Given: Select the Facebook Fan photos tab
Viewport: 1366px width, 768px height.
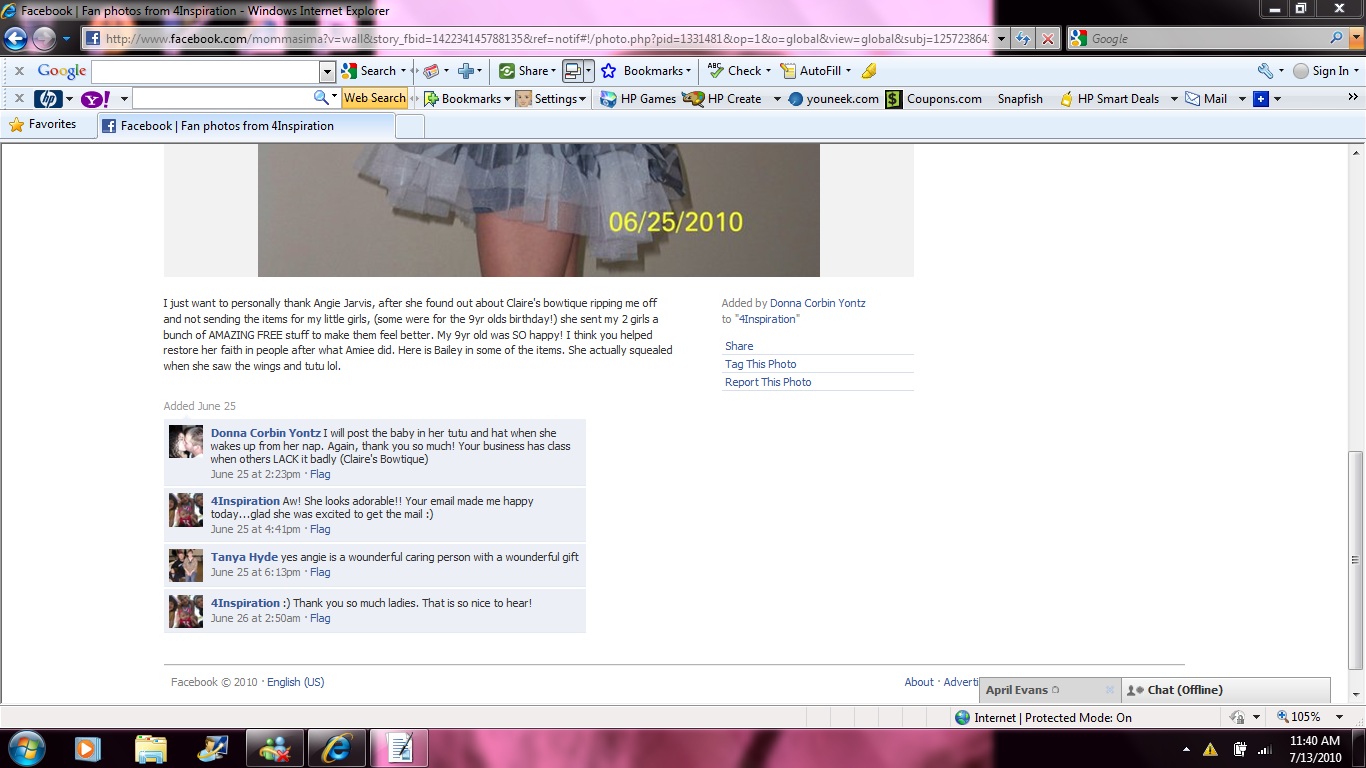Looking at the screenshot, I should 246,126.
